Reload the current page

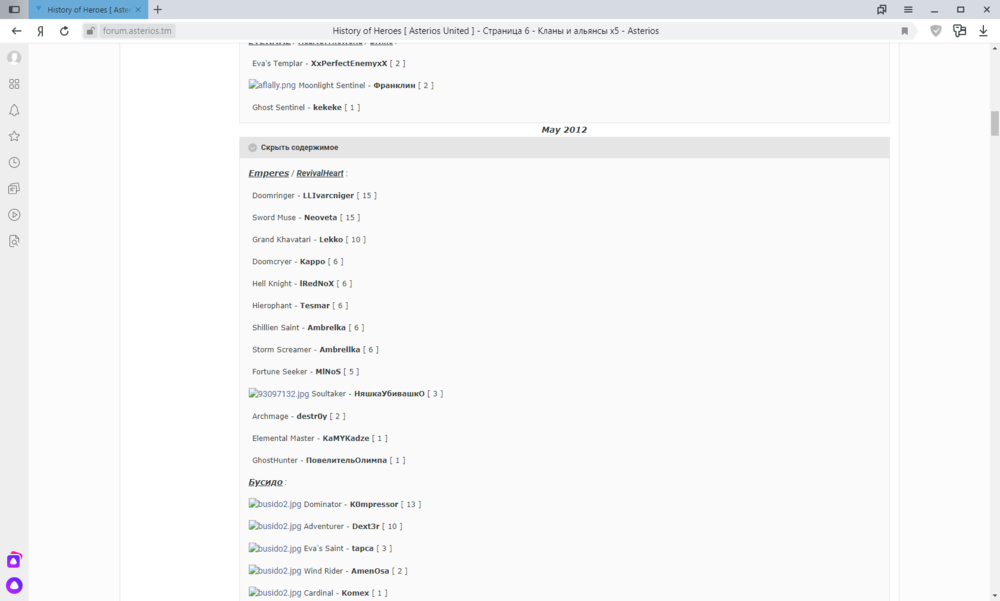coord(64,31)
